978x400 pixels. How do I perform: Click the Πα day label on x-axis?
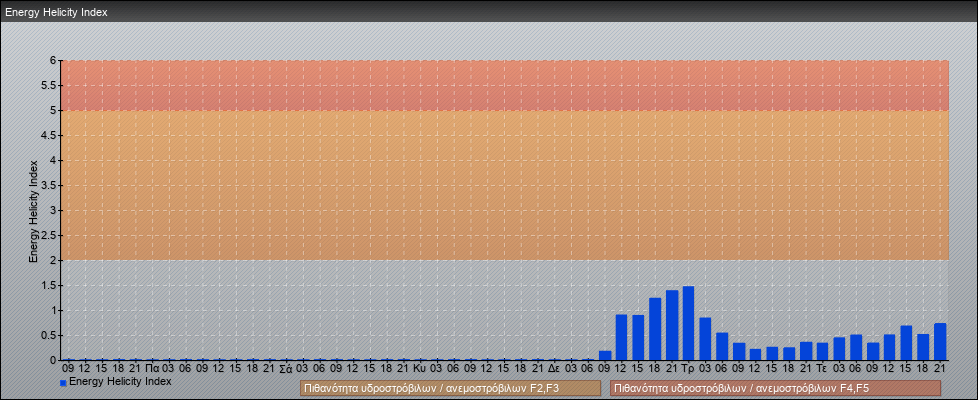[152, 368]
